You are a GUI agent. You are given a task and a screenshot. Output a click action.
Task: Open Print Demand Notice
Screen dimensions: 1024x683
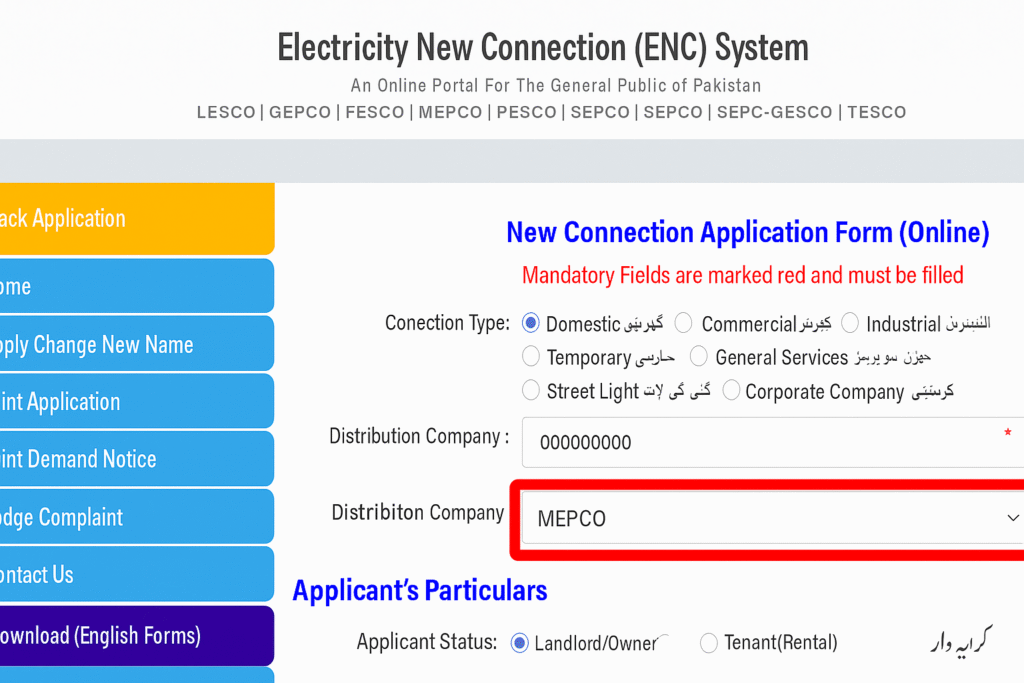click(x=137, y=458)
